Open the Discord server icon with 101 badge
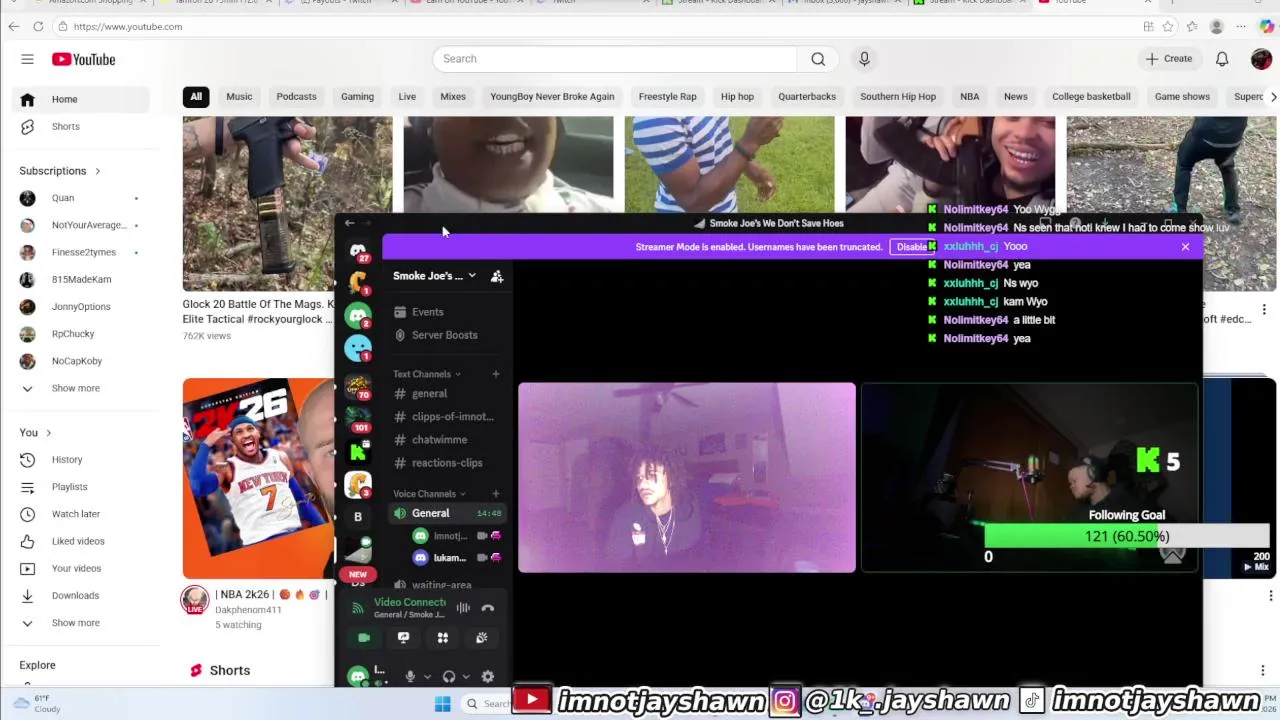 pos(358,419)
